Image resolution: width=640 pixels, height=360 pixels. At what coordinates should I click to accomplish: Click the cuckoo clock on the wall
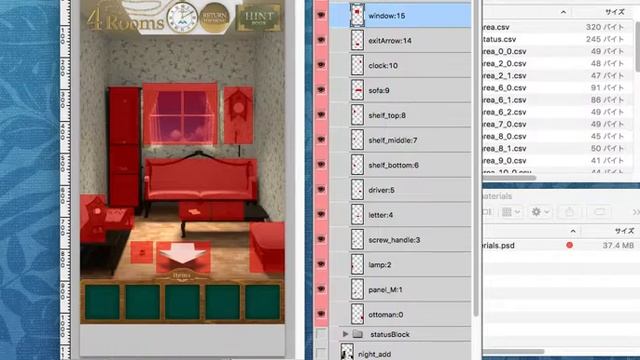[238, 115]
